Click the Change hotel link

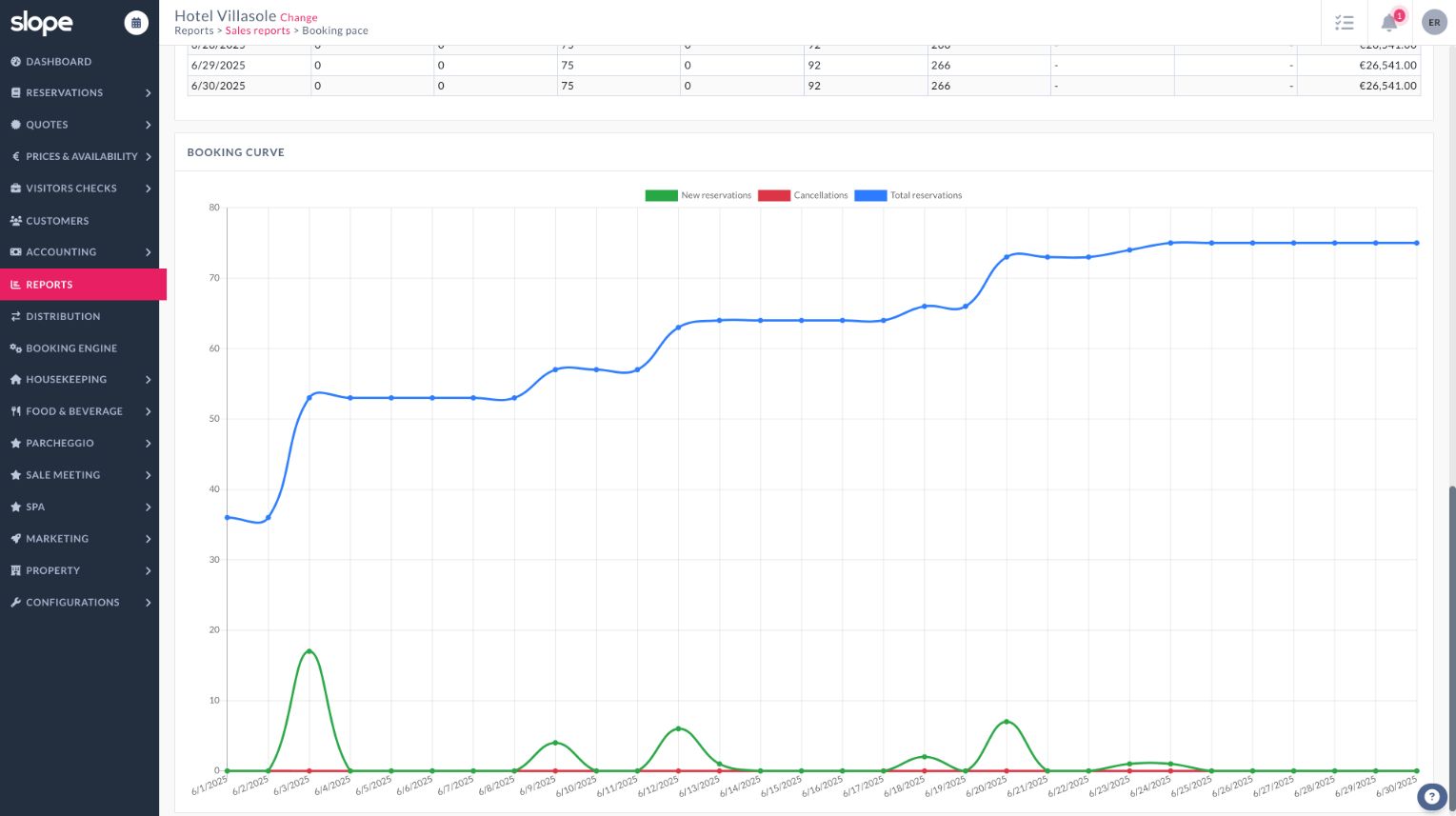(x=299, y=17)
